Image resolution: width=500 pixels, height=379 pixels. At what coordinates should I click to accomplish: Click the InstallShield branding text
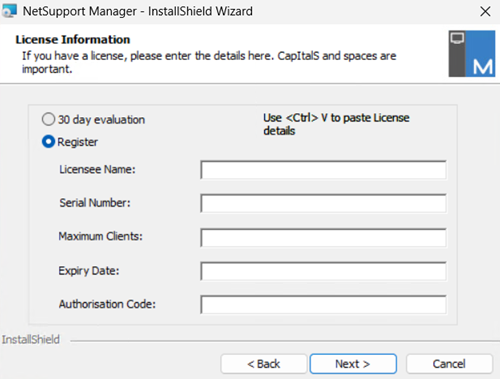point(31,339)
